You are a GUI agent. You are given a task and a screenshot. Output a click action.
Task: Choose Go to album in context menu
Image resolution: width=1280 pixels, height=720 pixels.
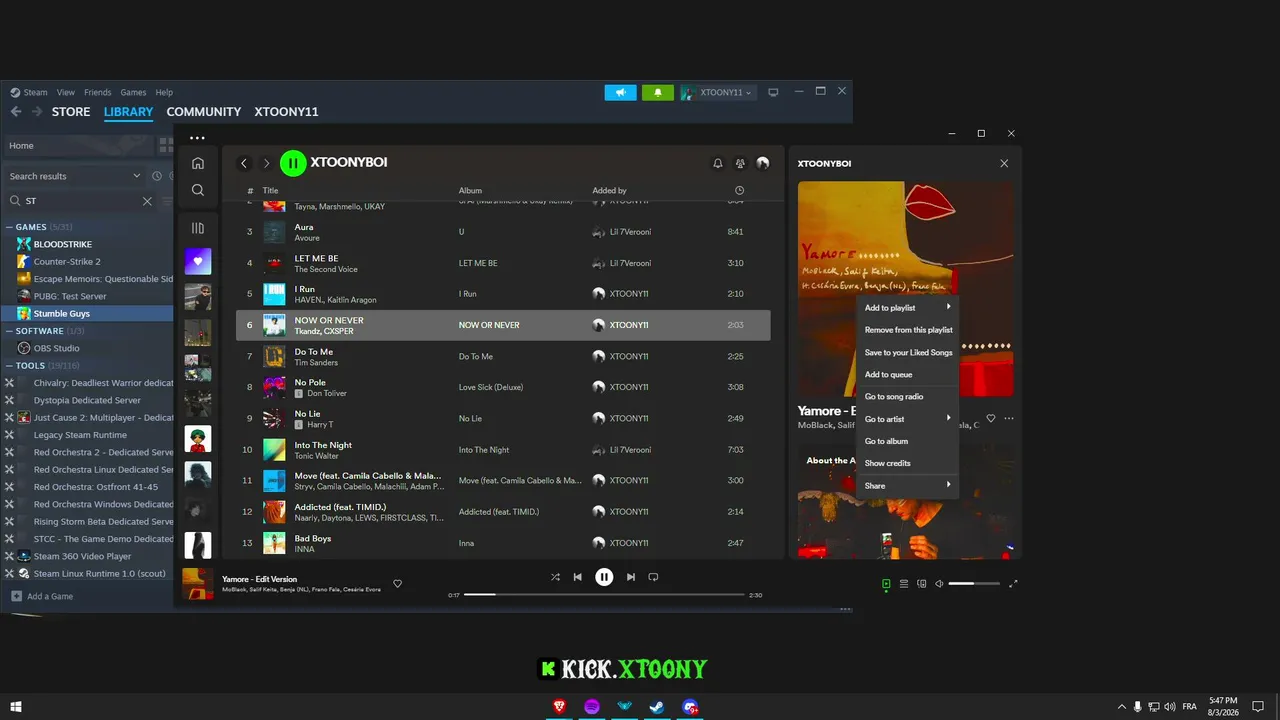(x=908, y=441)
